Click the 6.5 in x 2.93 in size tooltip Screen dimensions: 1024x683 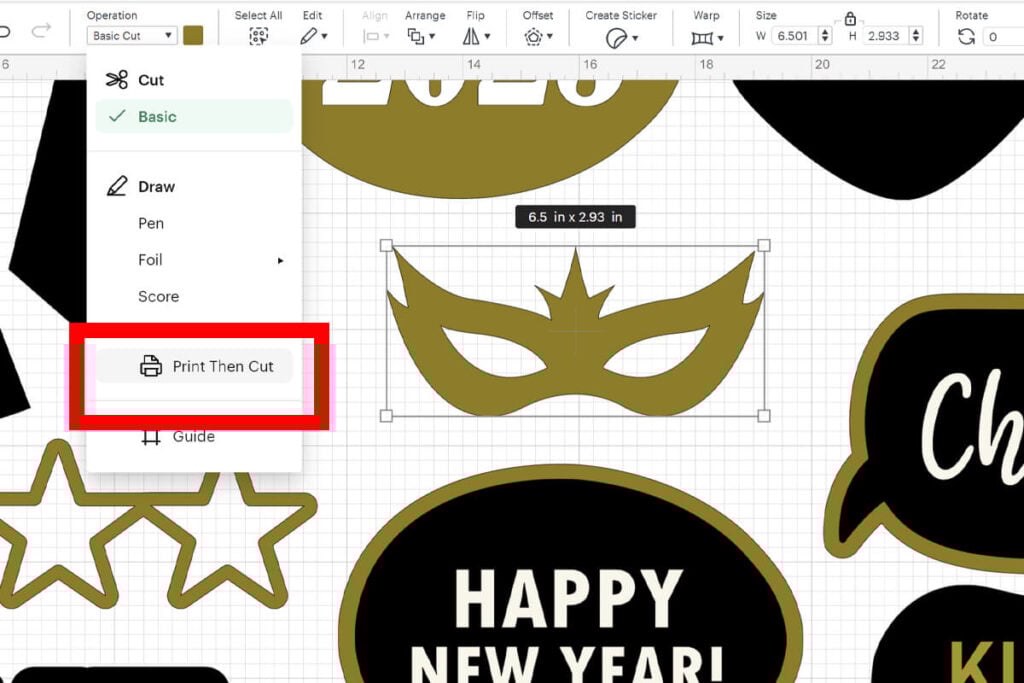pos(575,217)
